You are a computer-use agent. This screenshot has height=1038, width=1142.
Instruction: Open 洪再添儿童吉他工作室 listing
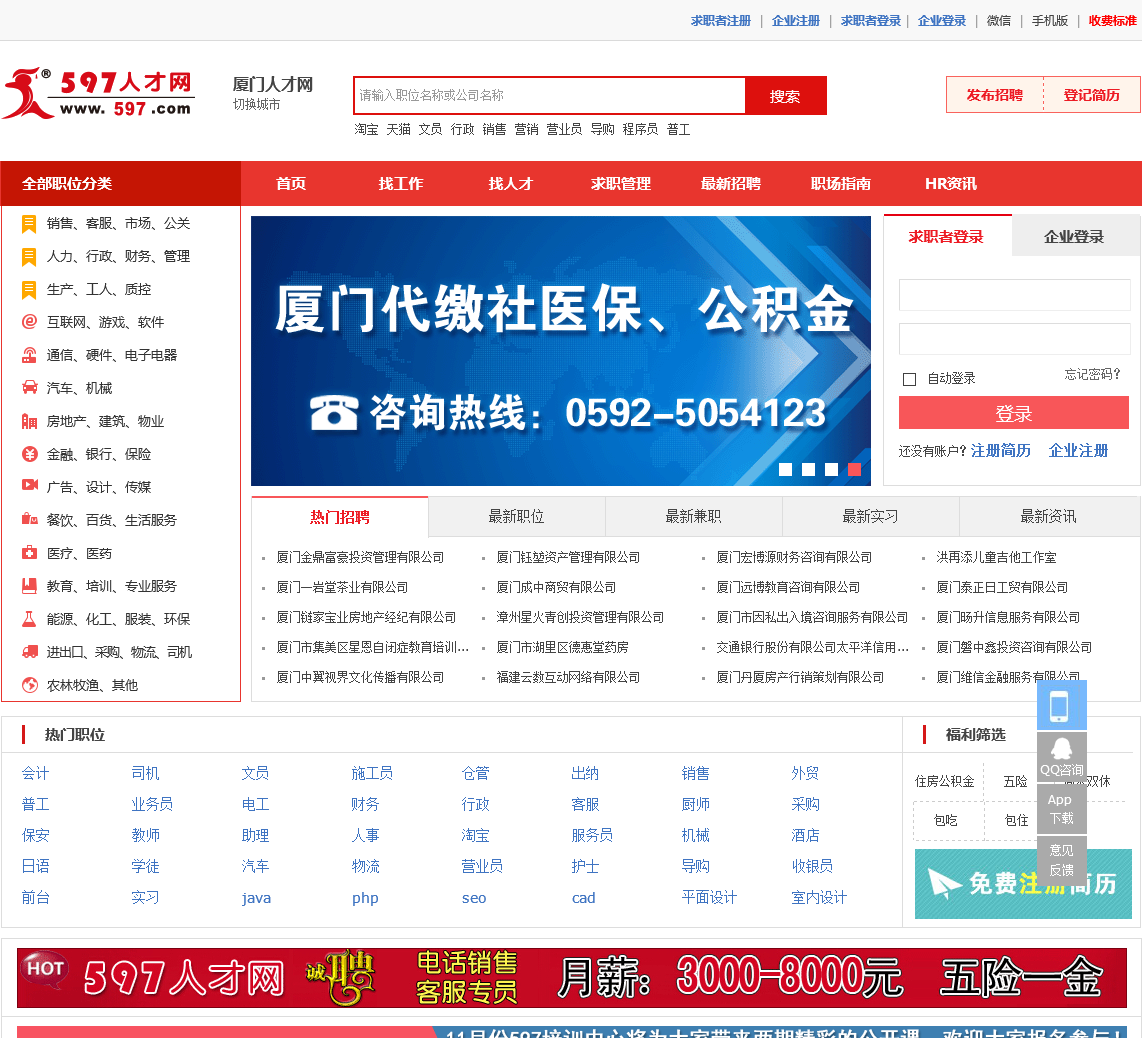pyautogui.click(x=996, y=557)
